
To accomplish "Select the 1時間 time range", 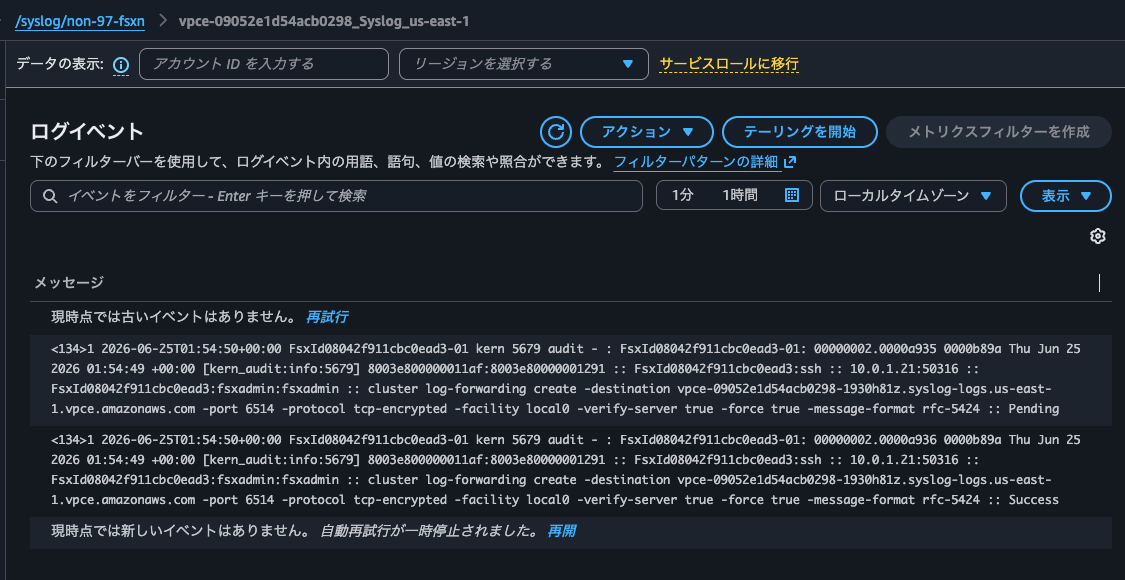I will [740, 195].
